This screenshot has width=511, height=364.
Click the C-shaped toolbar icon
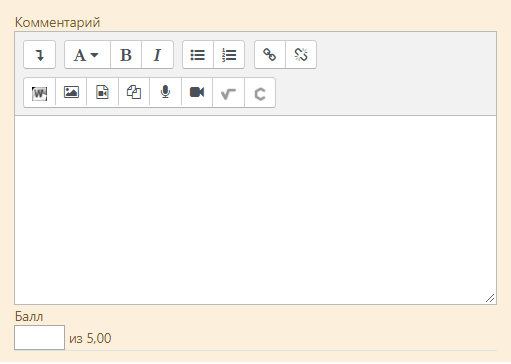tap(260, 93)
